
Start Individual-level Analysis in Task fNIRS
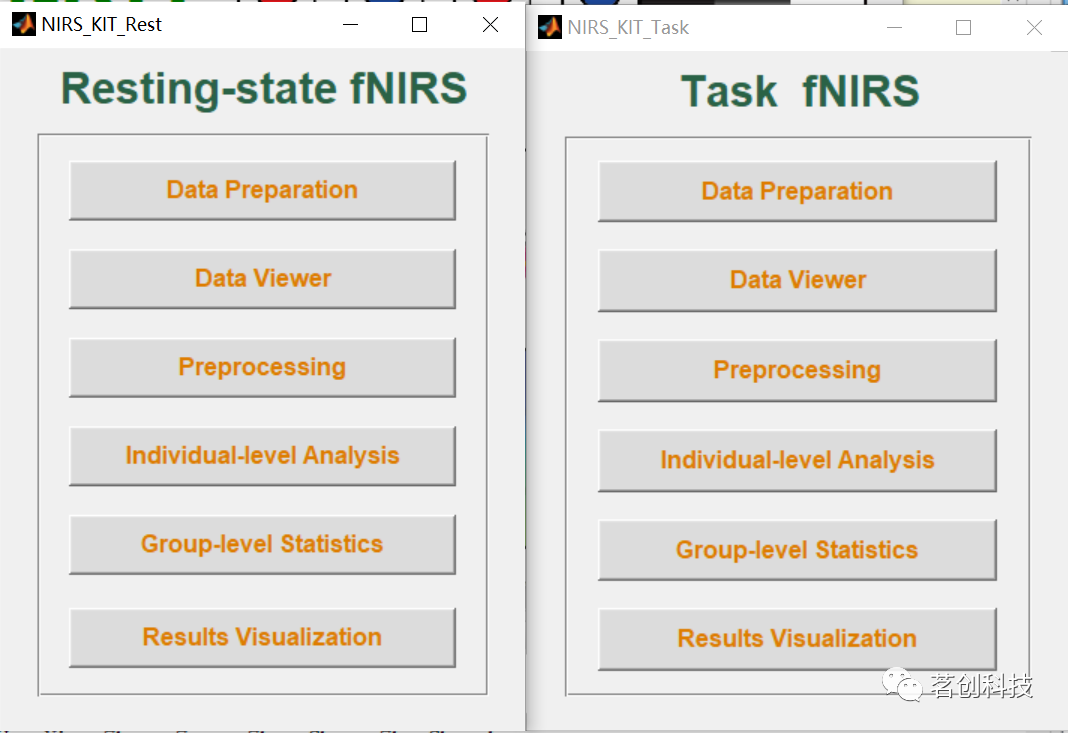click(x=796, y=460)
